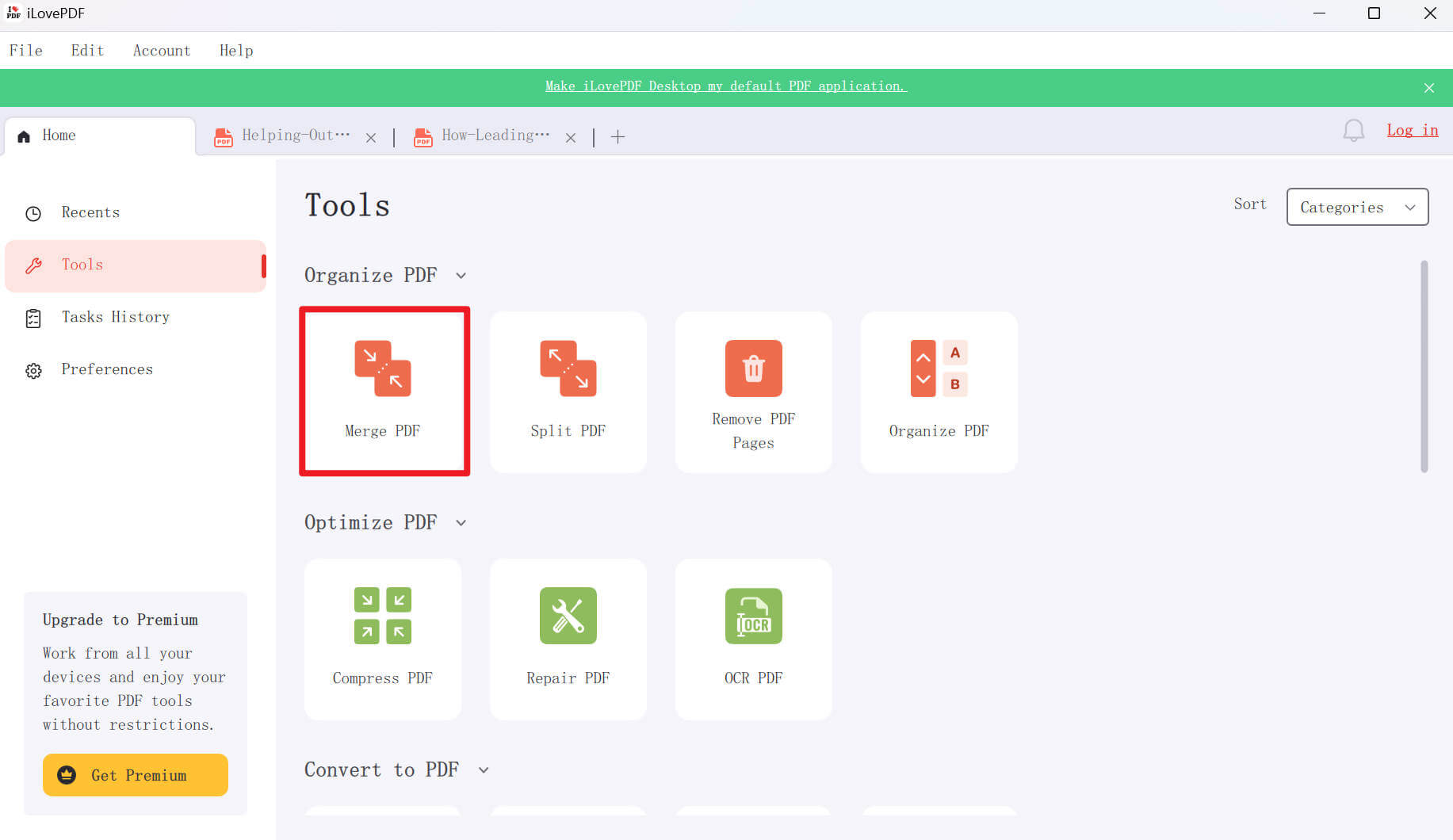The width and height of the screenshot is (1453, 840).
Task: Select the Split PDF tool
Action: point(568,391)
